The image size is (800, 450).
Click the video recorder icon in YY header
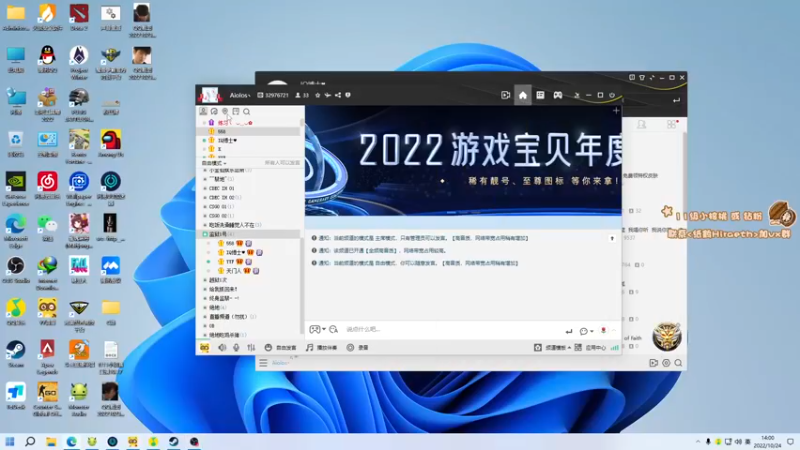[x=505, y=95]
